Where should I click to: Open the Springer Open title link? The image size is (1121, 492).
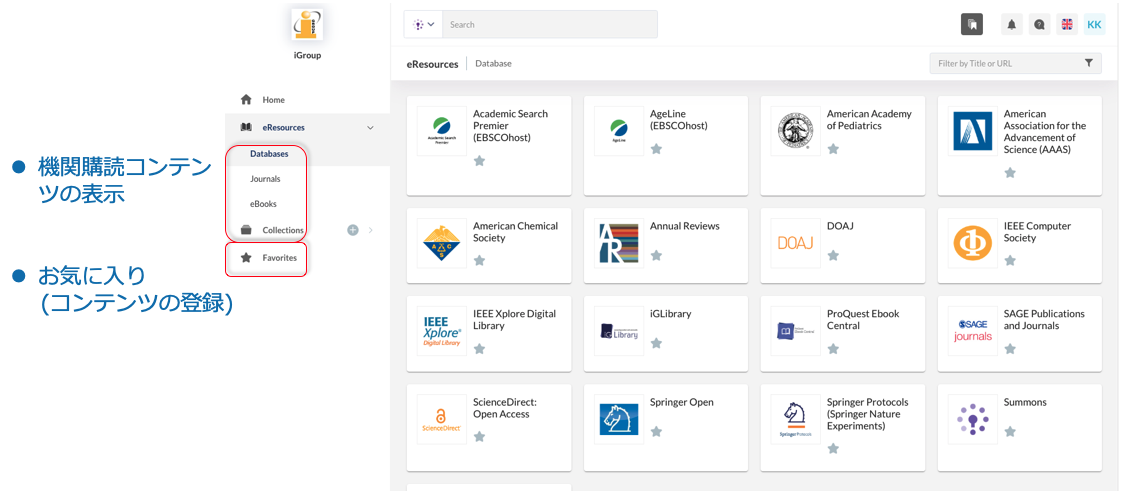click(x=682, y=402)
